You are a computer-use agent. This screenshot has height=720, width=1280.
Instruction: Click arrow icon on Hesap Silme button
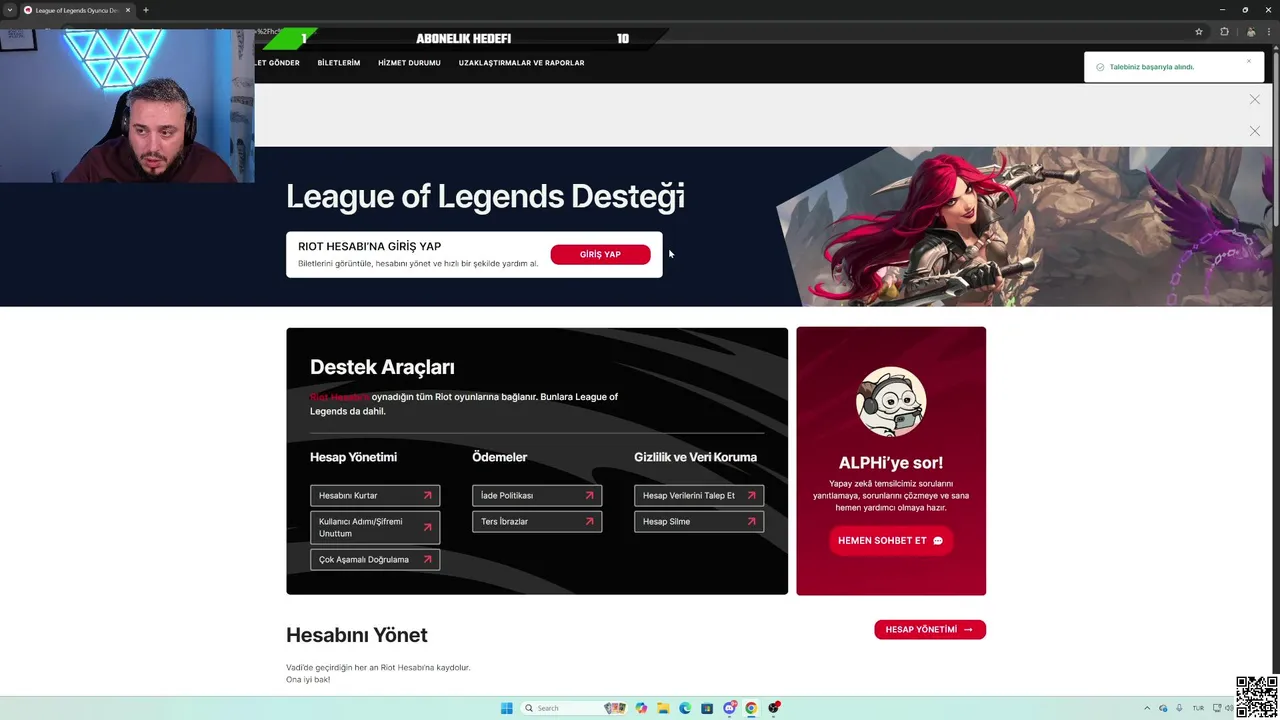tap(751, 521)
